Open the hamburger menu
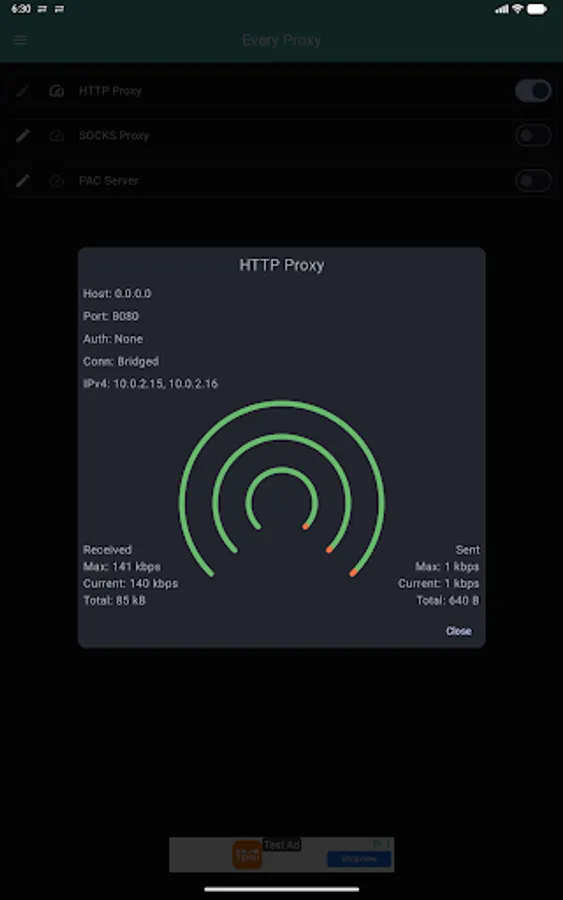Screen dimensions: 563x900 21,40
